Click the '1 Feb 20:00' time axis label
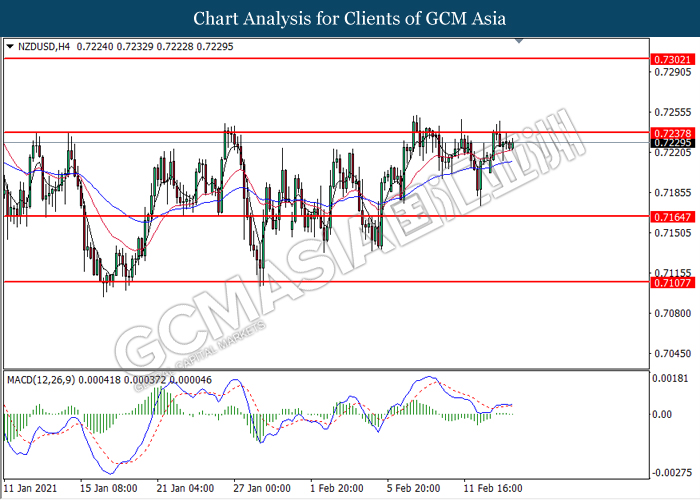This screenshot has width=700, height=500. [337, 488]
